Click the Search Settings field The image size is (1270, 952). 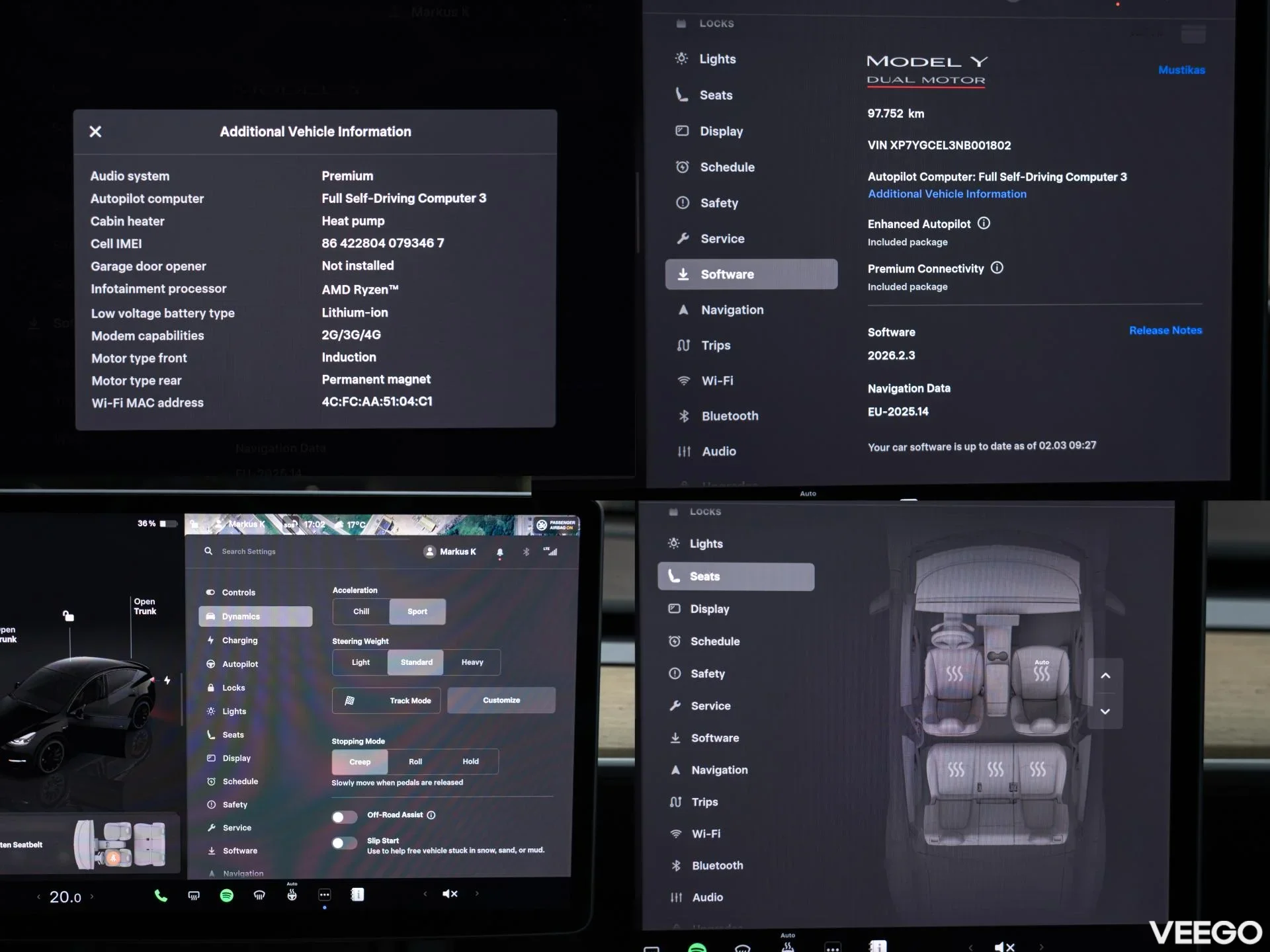249,551
